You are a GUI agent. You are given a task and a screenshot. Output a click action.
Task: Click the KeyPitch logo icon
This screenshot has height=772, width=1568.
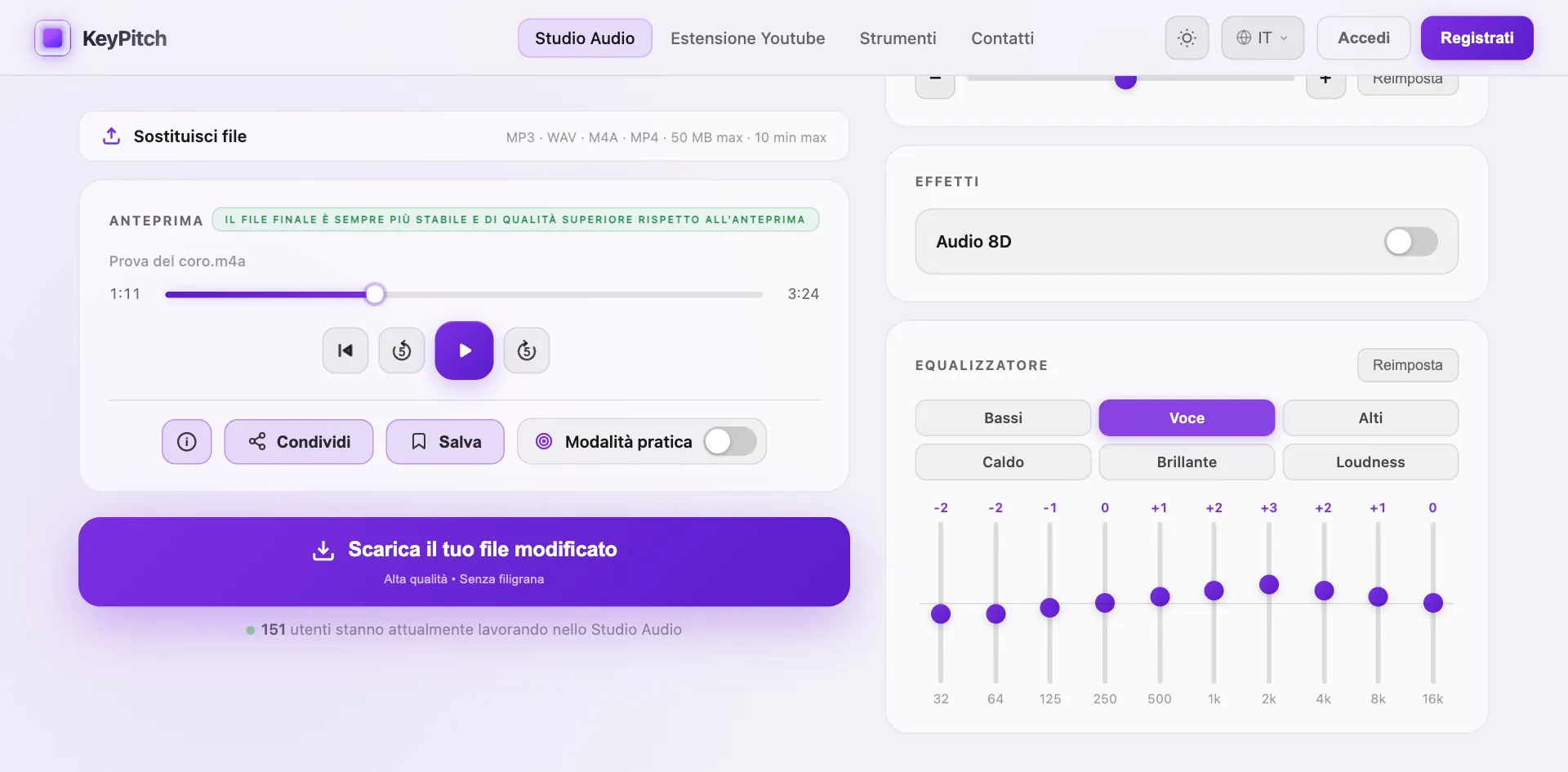pos(52,38)
